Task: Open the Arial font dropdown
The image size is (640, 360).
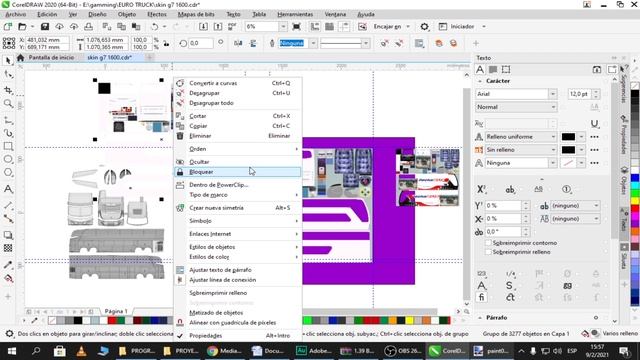Action: pyautogui.click(x=553, y=94)
